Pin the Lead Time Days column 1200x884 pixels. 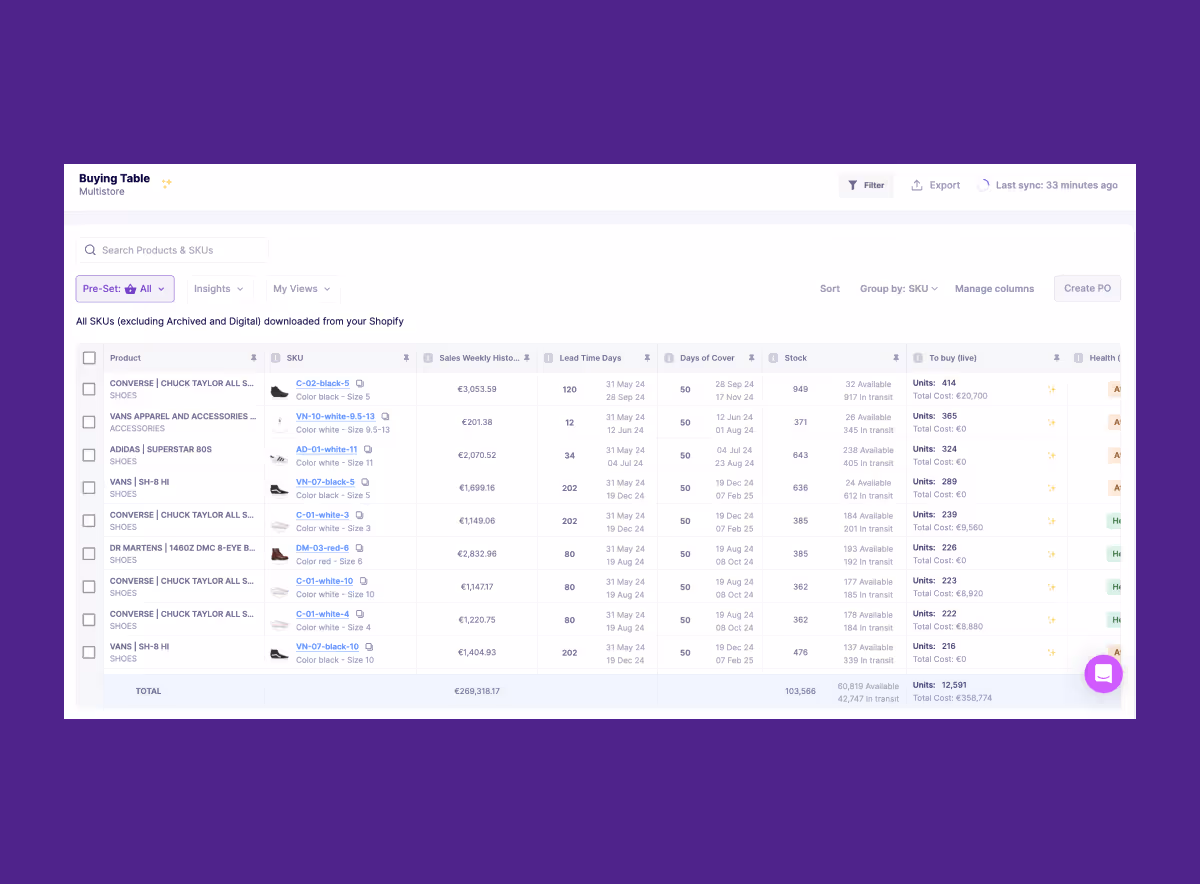click(x=647, y=358)
